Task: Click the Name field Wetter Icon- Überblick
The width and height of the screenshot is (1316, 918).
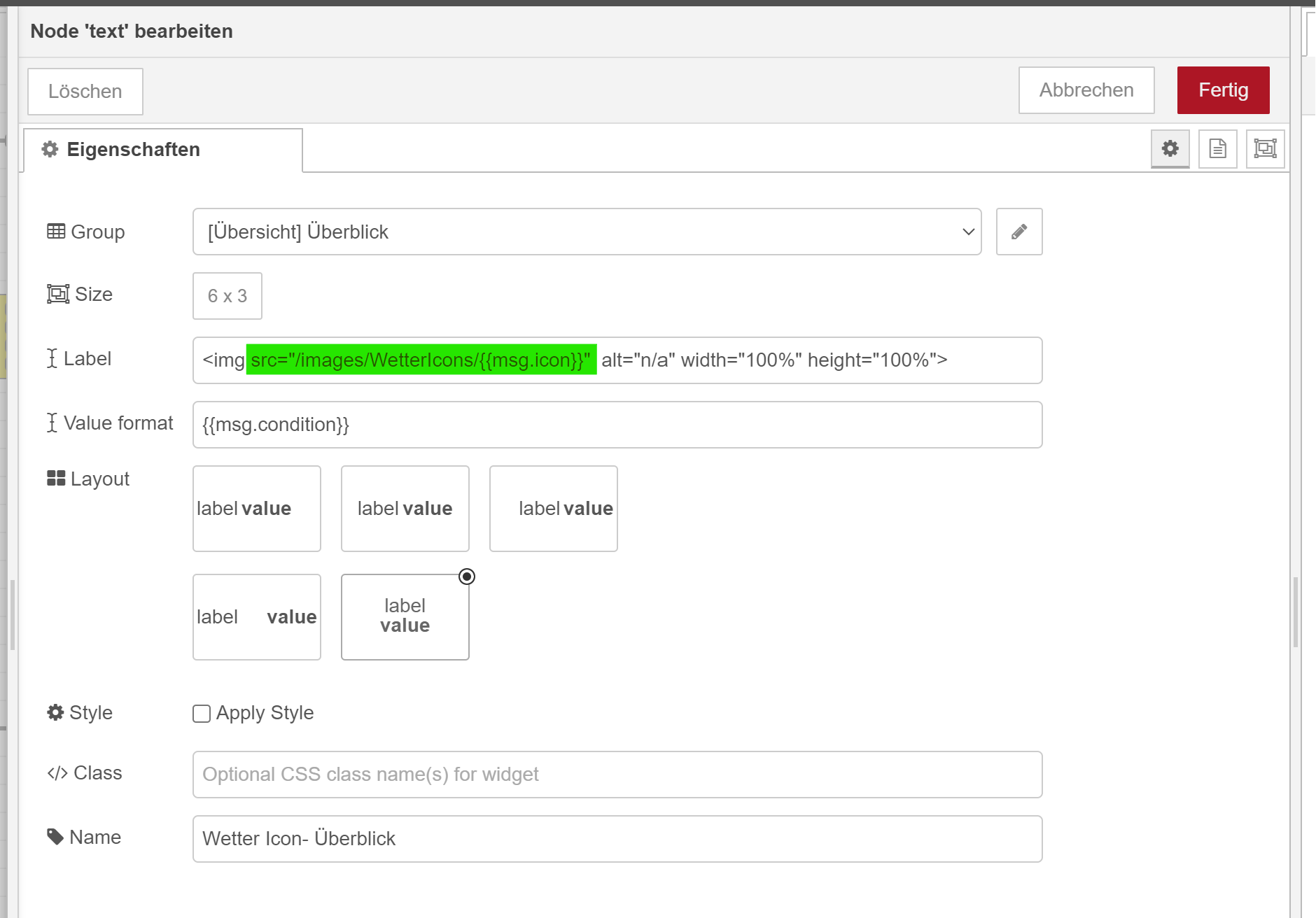Action: click(x=617, y=839)
